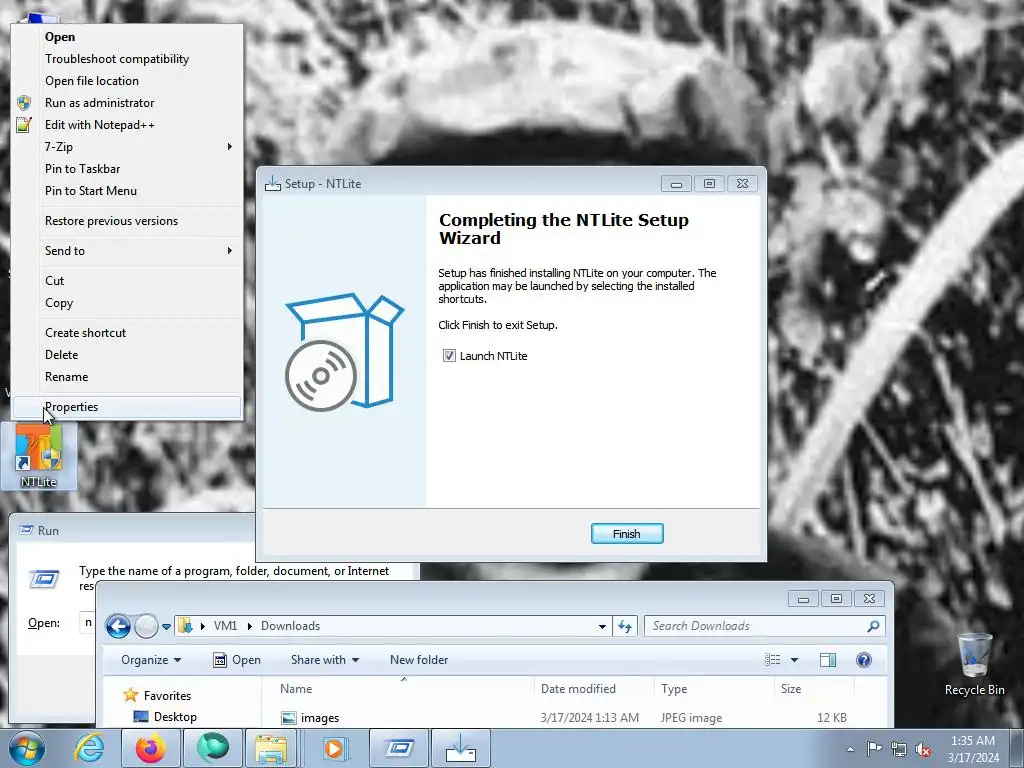Click the Finish button in setup
1024x768 pixels.
point(627,534)
